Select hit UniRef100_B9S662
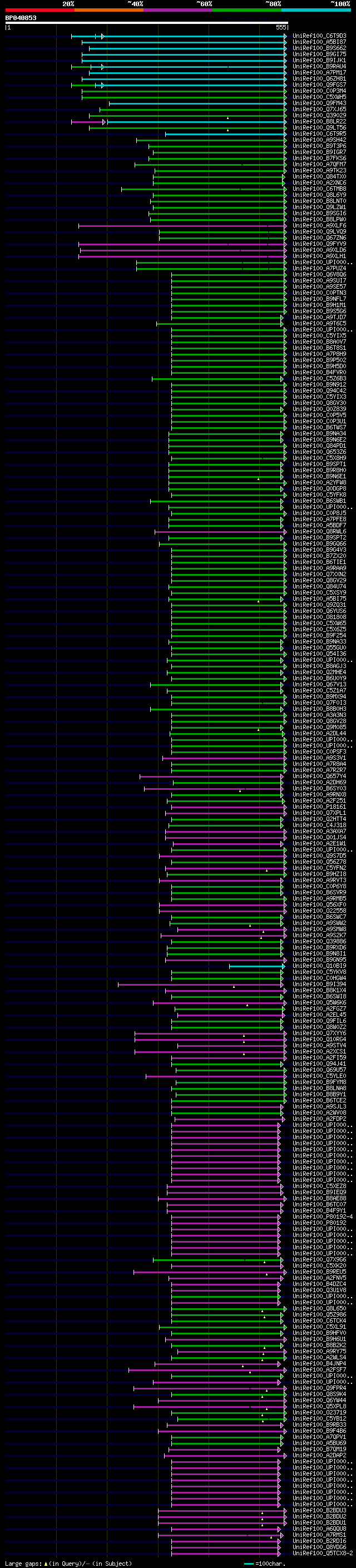Screen dimensions: 356x1568 (319, 48)
